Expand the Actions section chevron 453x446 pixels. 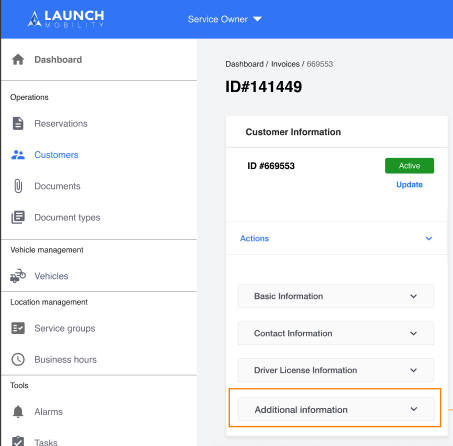429,238
